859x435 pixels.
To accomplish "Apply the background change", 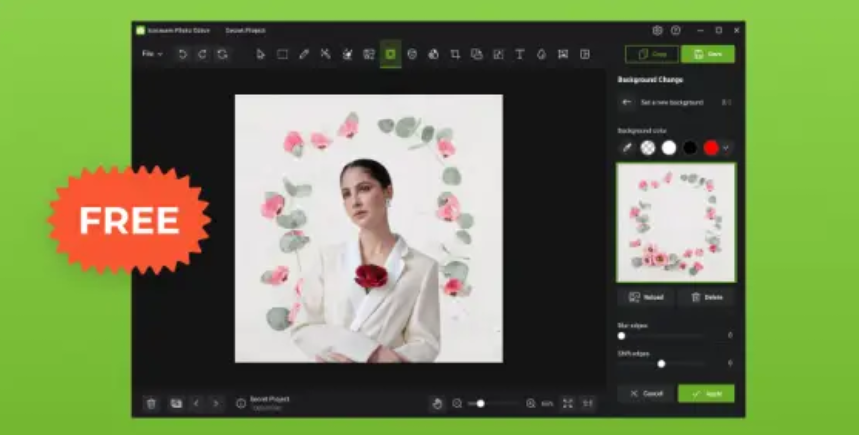I will [706, 393].
